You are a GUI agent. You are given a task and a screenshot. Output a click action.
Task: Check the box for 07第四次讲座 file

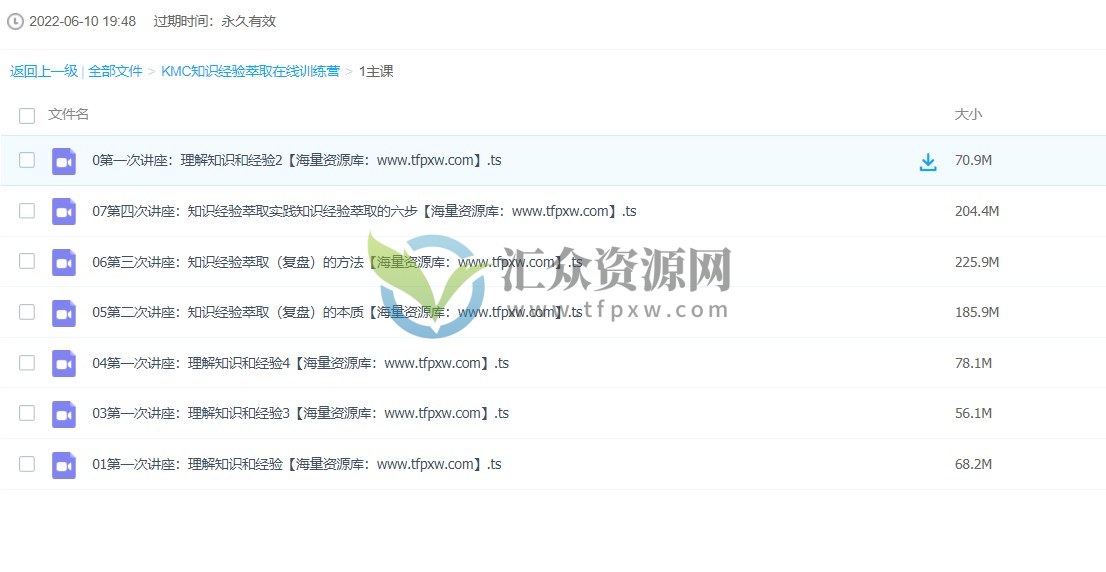tap(27, 211)
